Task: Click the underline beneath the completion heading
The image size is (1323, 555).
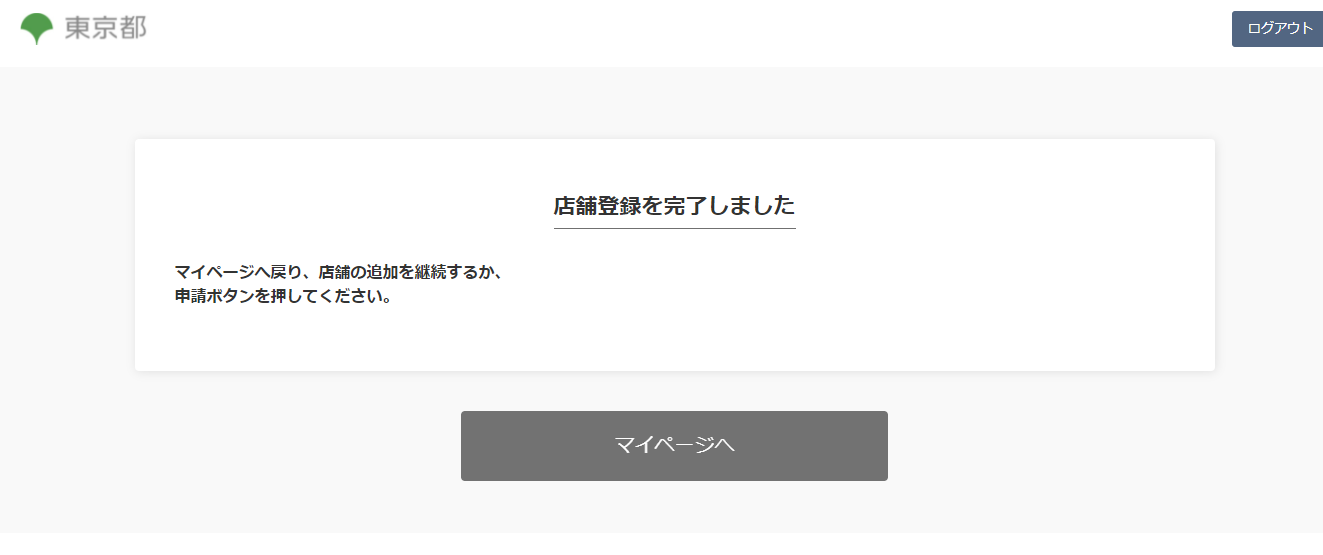Action: tap(675, 228)
